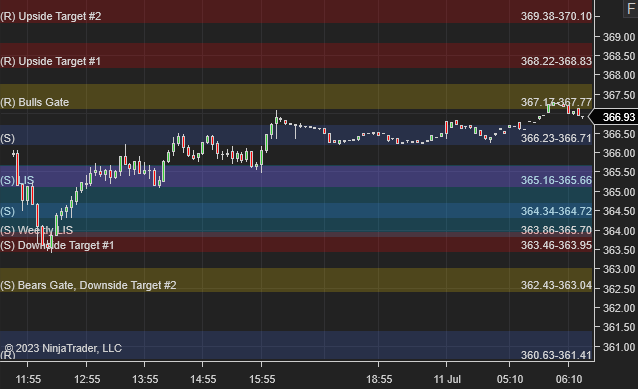This screenshot has height=389, width=638.
Task: Click the 11:55 time axis label
Action: click(28, 379)
